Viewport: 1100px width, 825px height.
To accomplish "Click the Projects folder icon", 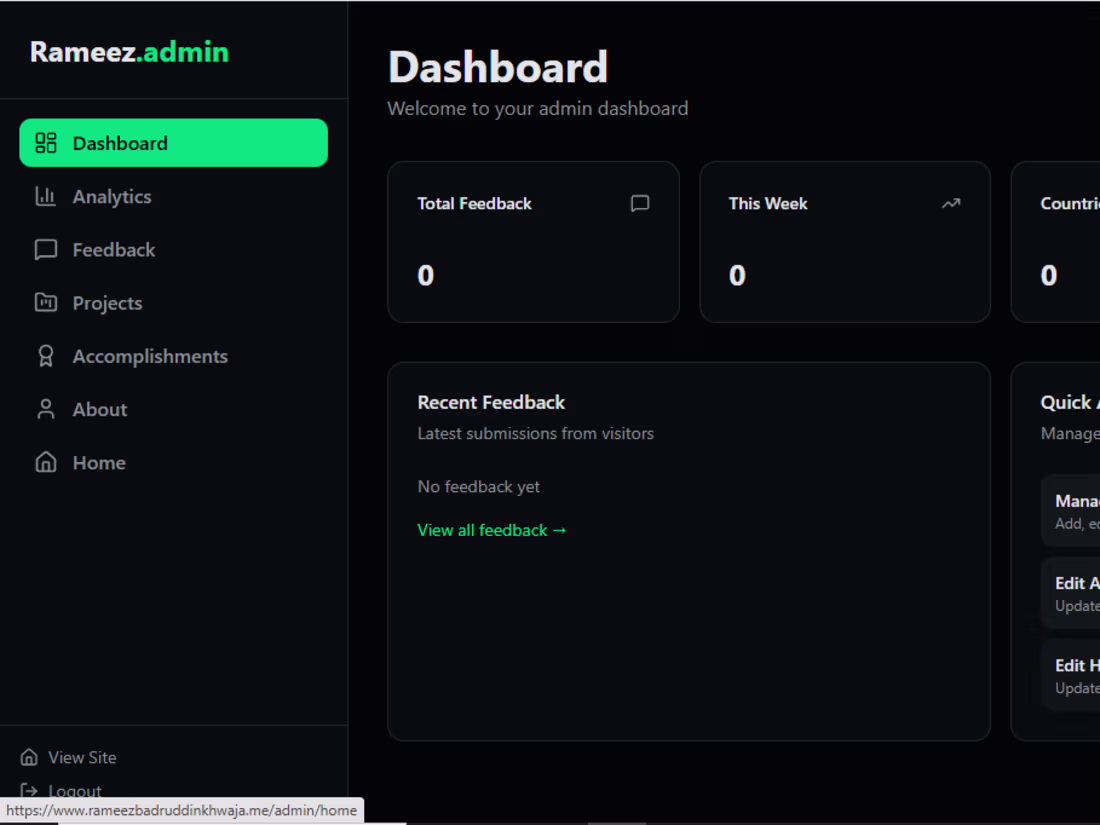I will (46, 303).
